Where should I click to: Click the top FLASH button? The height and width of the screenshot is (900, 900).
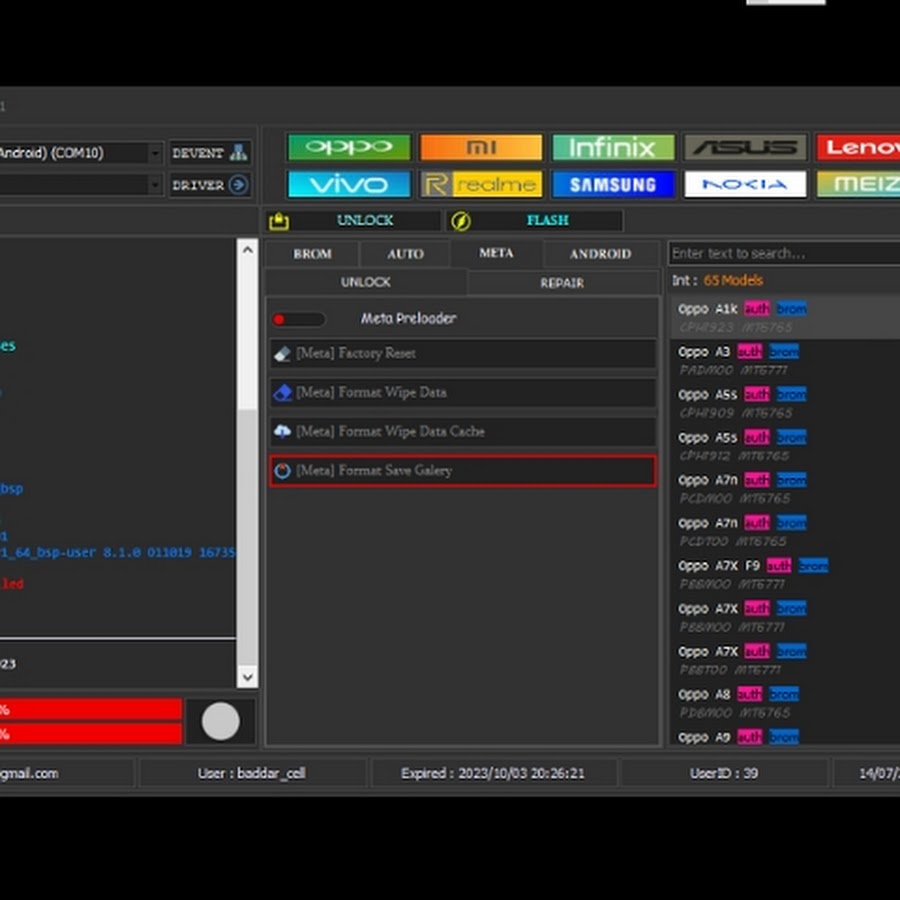[535, 221]
